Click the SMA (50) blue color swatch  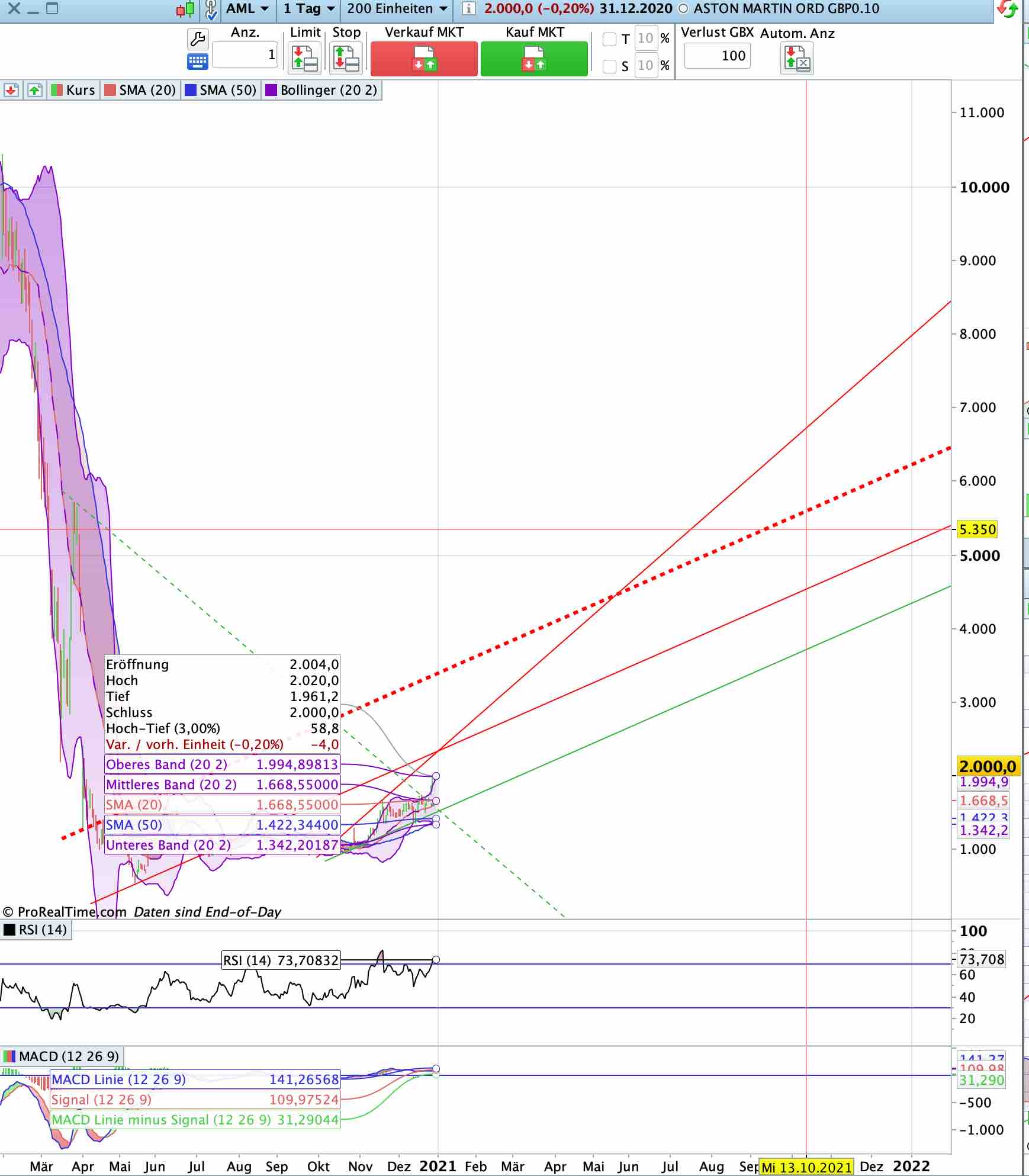190,90
